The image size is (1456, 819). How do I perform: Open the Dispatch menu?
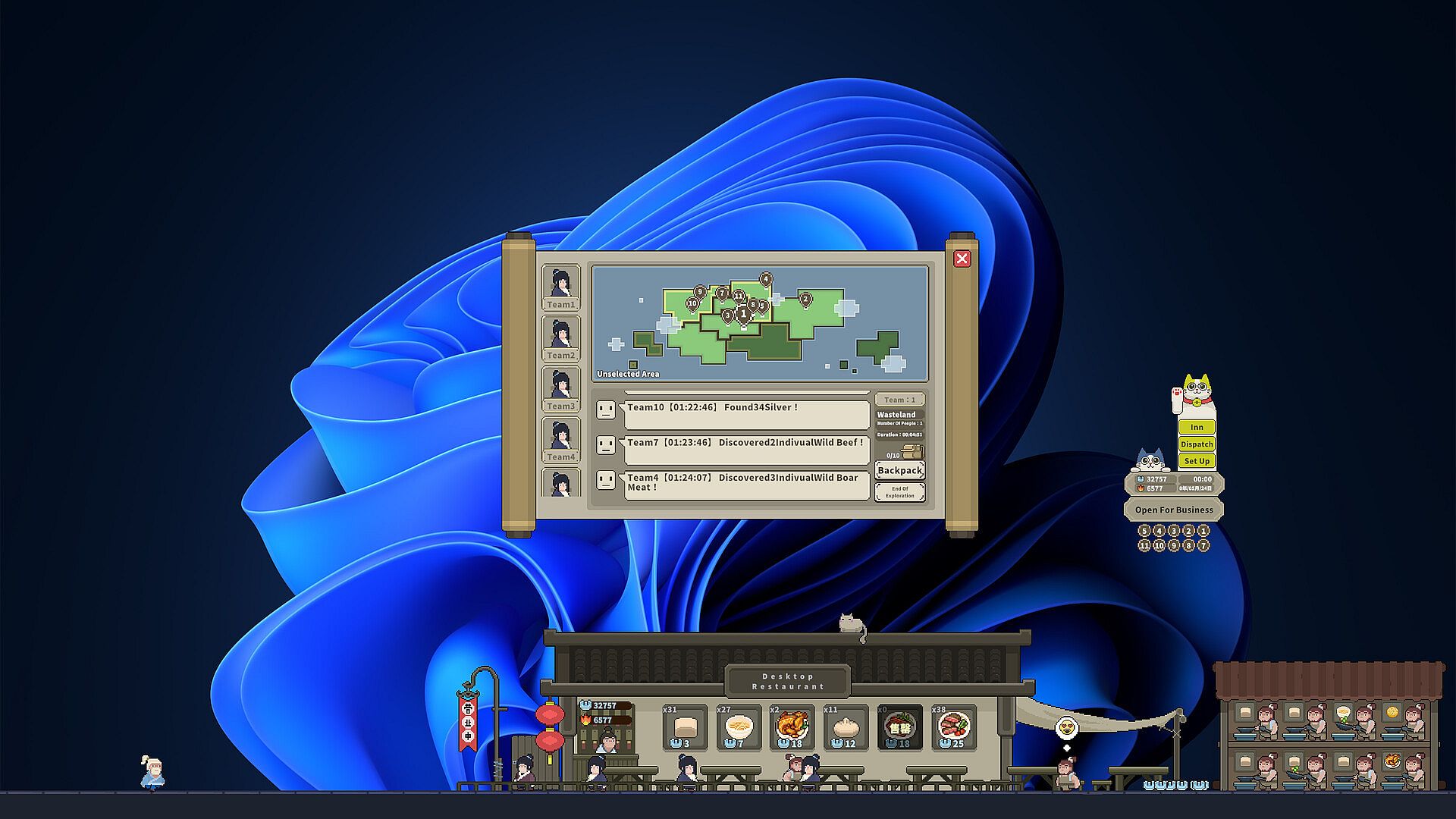click(1196, 444)
